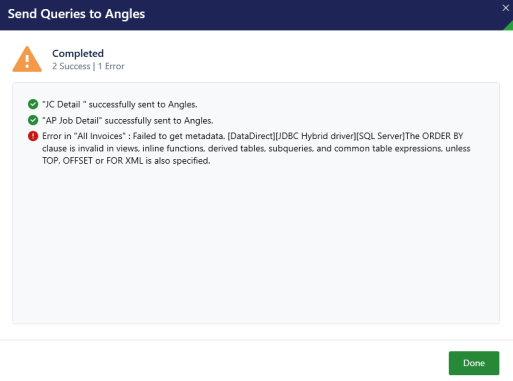Click the "2 Success" count text

71,66
